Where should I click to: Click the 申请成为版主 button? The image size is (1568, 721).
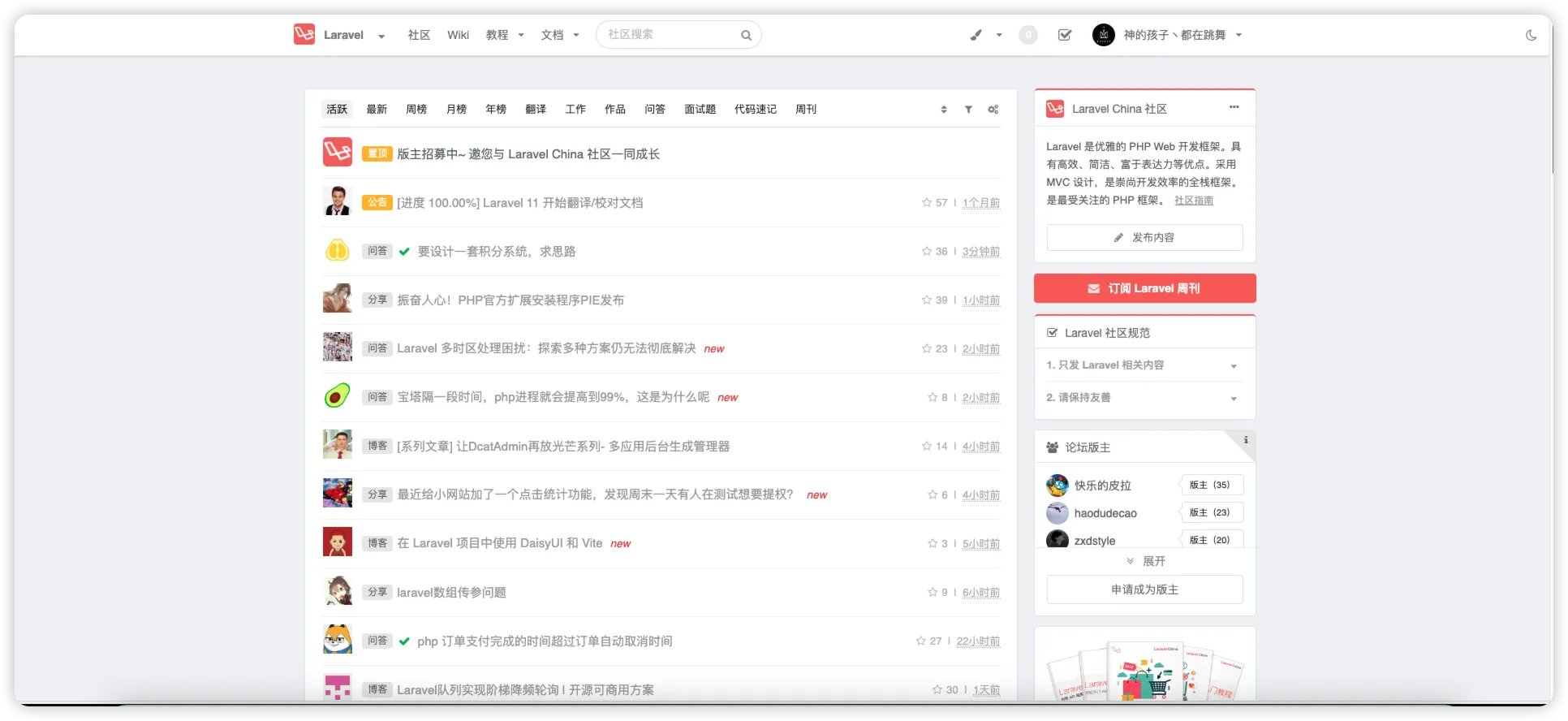1144,589
